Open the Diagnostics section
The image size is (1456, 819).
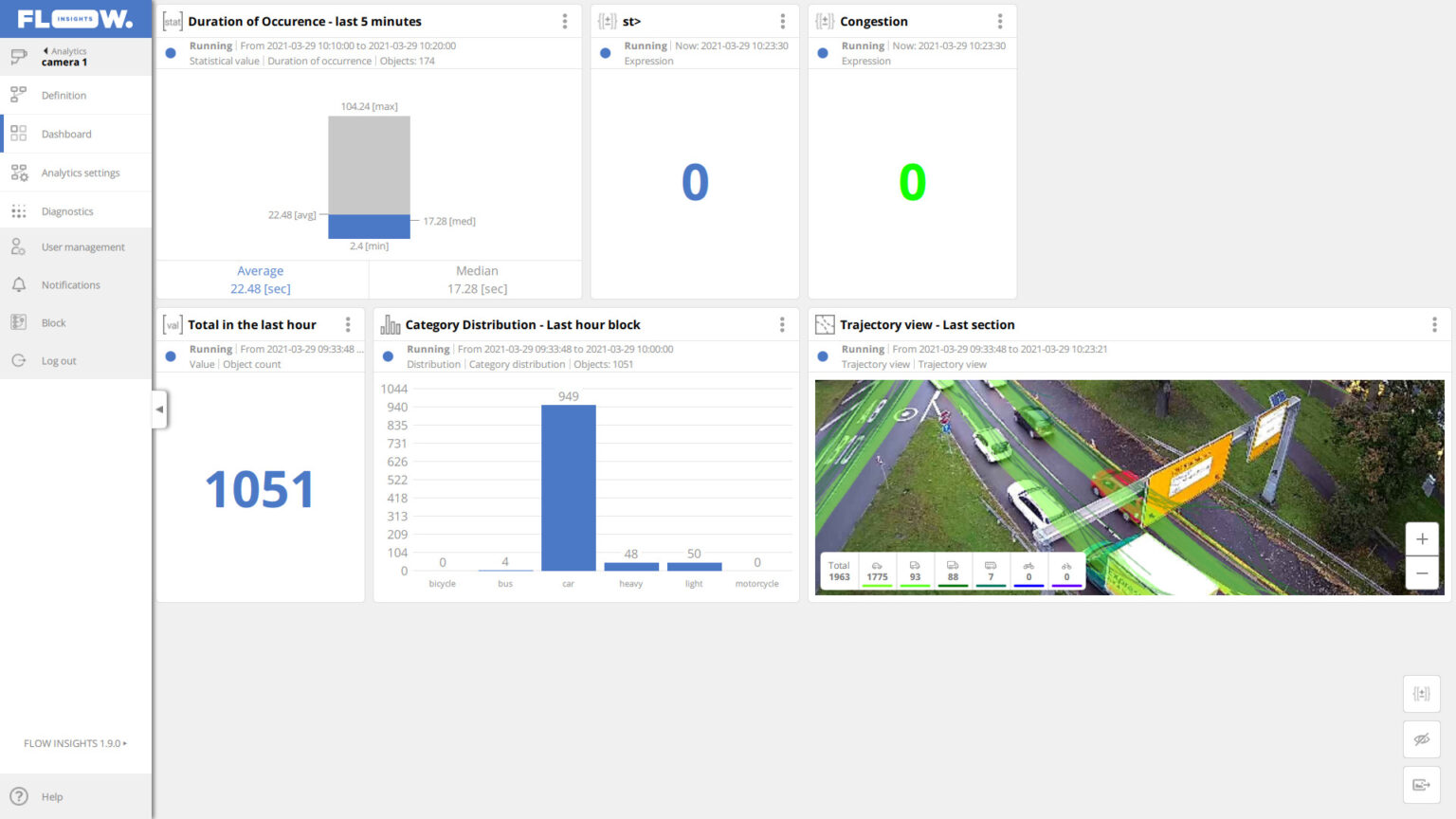tap(67, 210)
